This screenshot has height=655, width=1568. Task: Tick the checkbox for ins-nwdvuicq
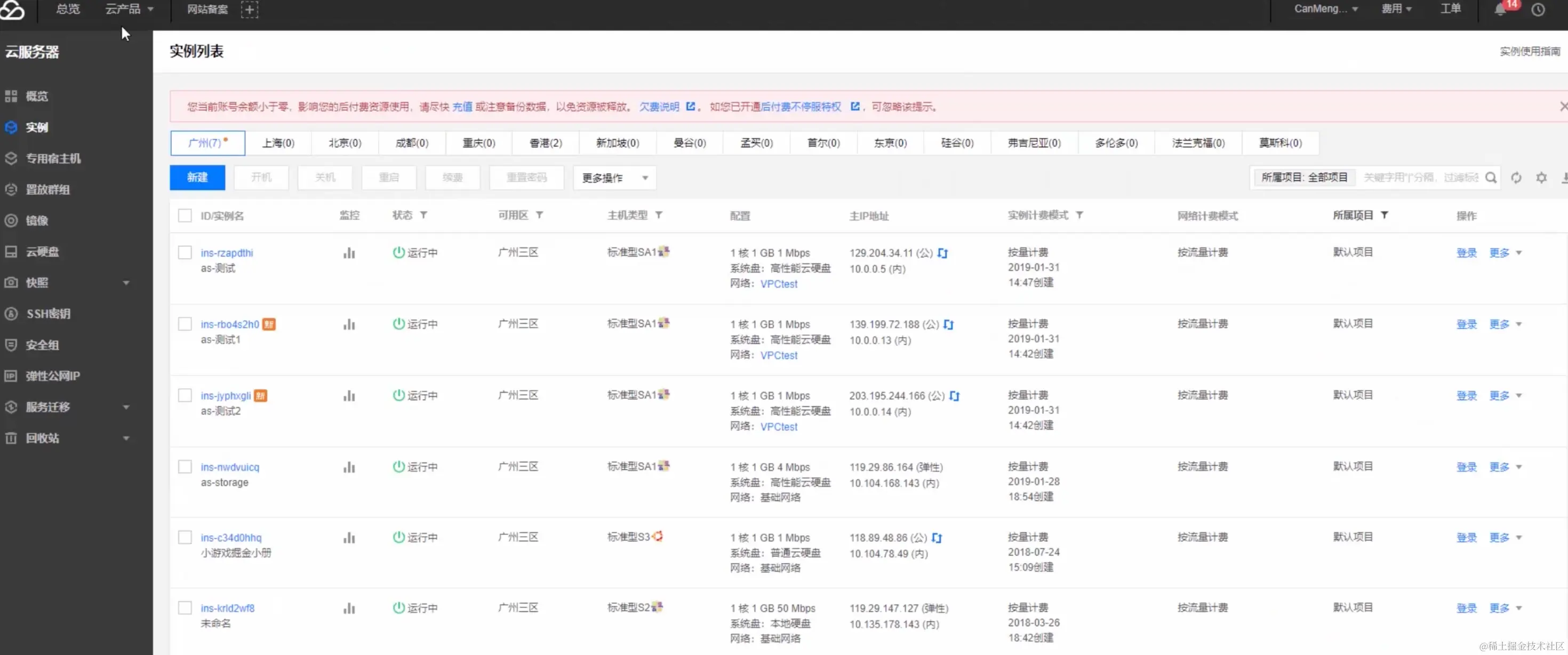[185, 467]
